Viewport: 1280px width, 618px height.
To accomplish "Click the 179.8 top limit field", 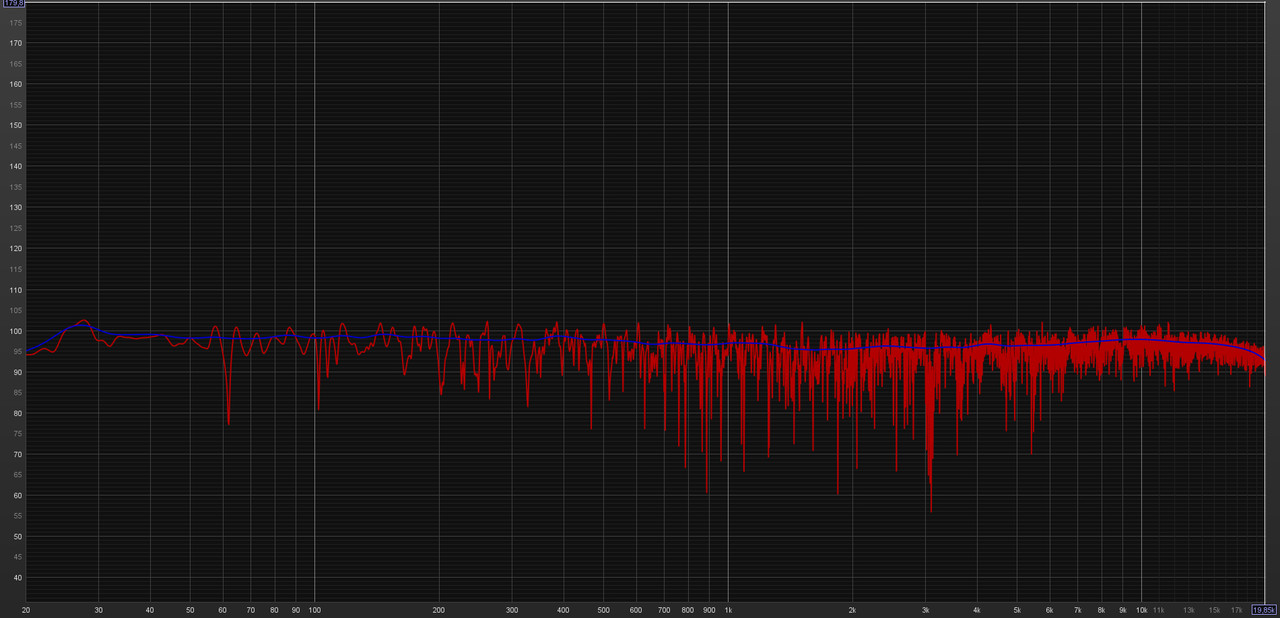I will pyautogui.click(x=15, y=4).
